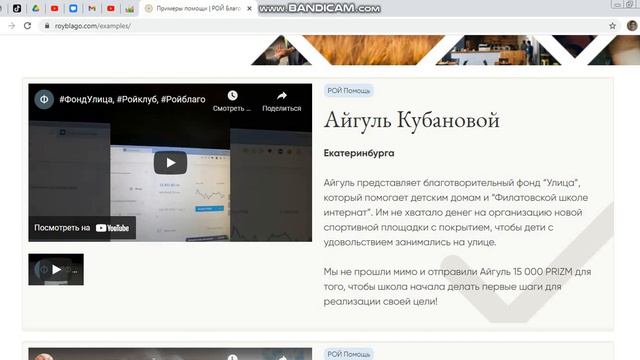Click the channel avatar Ф in video header

(x=44, y=99)
